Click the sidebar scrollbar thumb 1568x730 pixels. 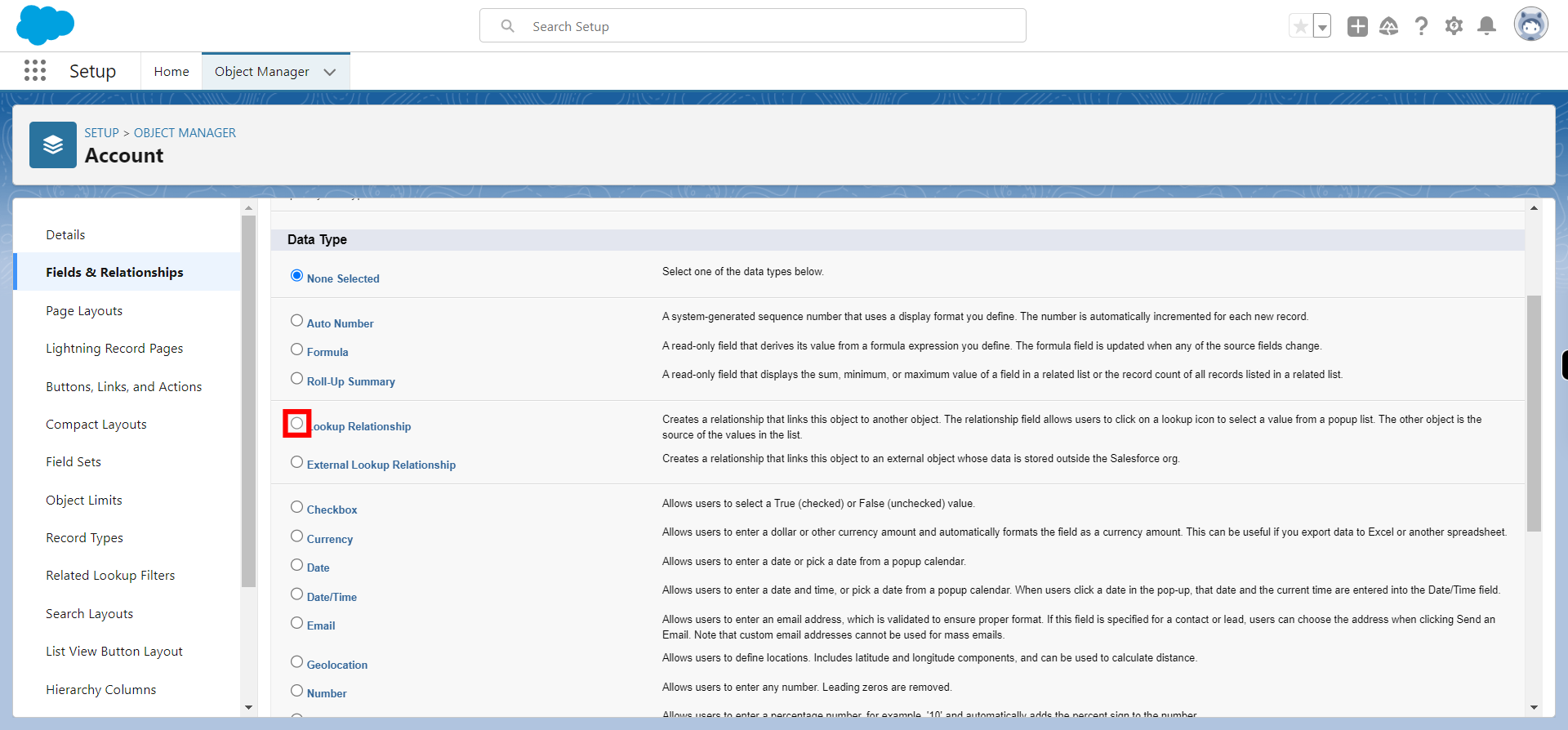[x=249, y=401]
